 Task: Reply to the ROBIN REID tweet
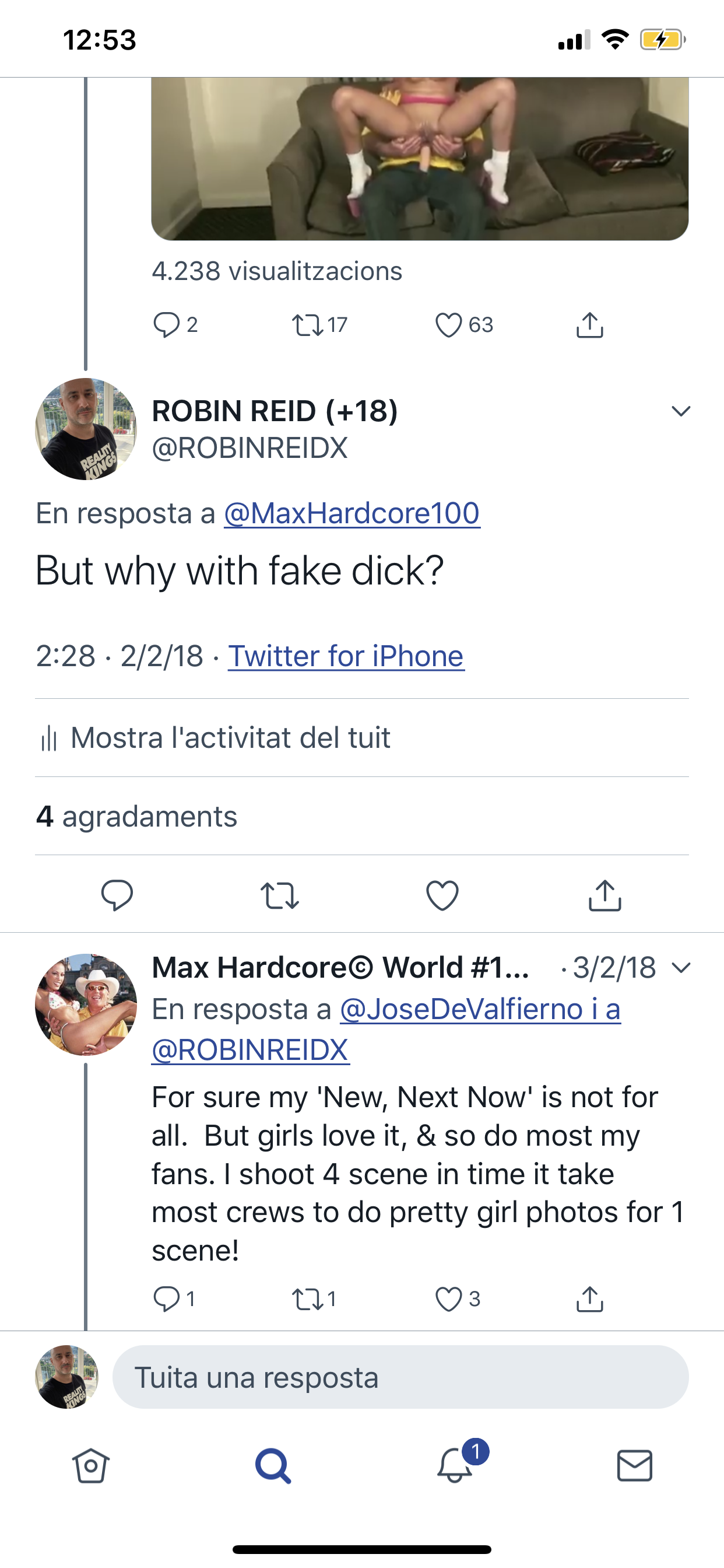[117, 895]
